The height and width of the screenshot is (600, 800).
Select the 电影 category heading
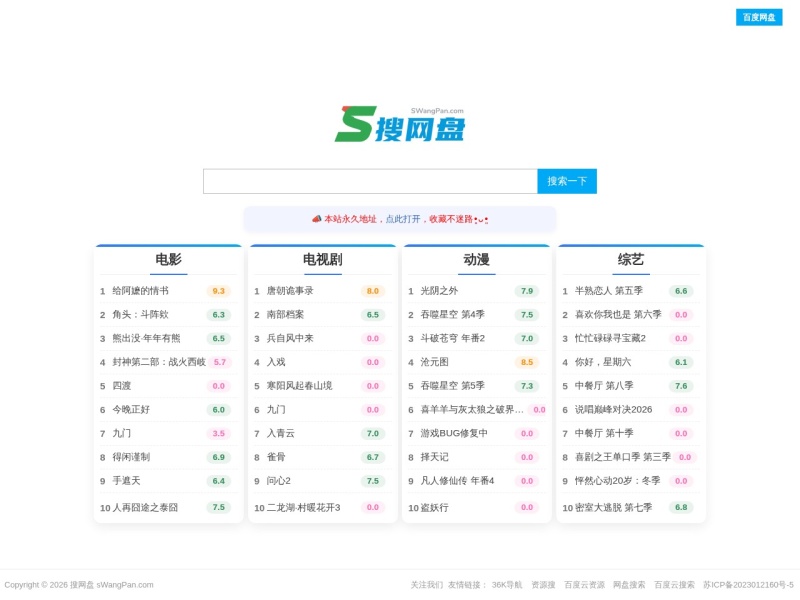(168, 259)
